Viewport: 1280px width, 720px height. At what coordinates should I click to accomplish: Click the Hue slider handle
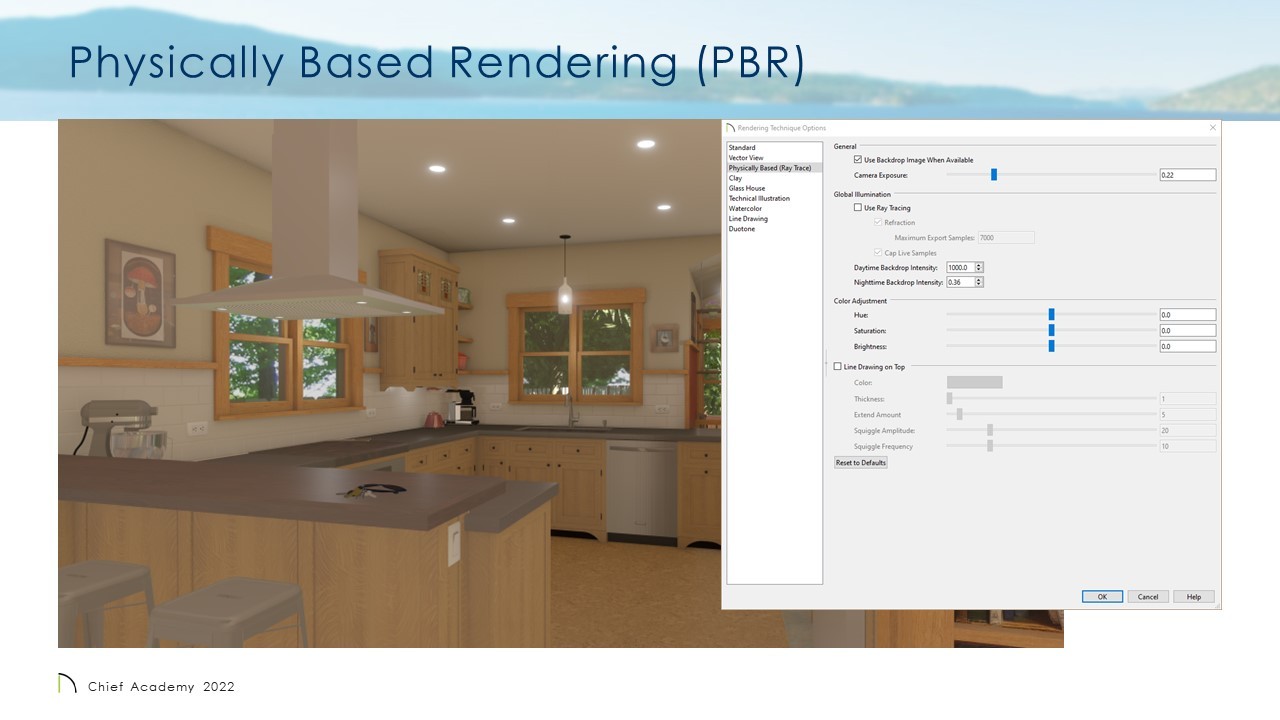click(1051, 315)
